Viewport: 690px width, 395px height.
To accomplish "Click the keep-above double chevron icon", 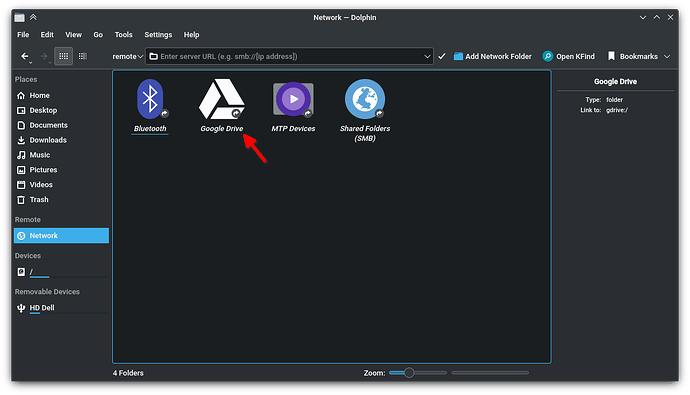I will point(33,18).
